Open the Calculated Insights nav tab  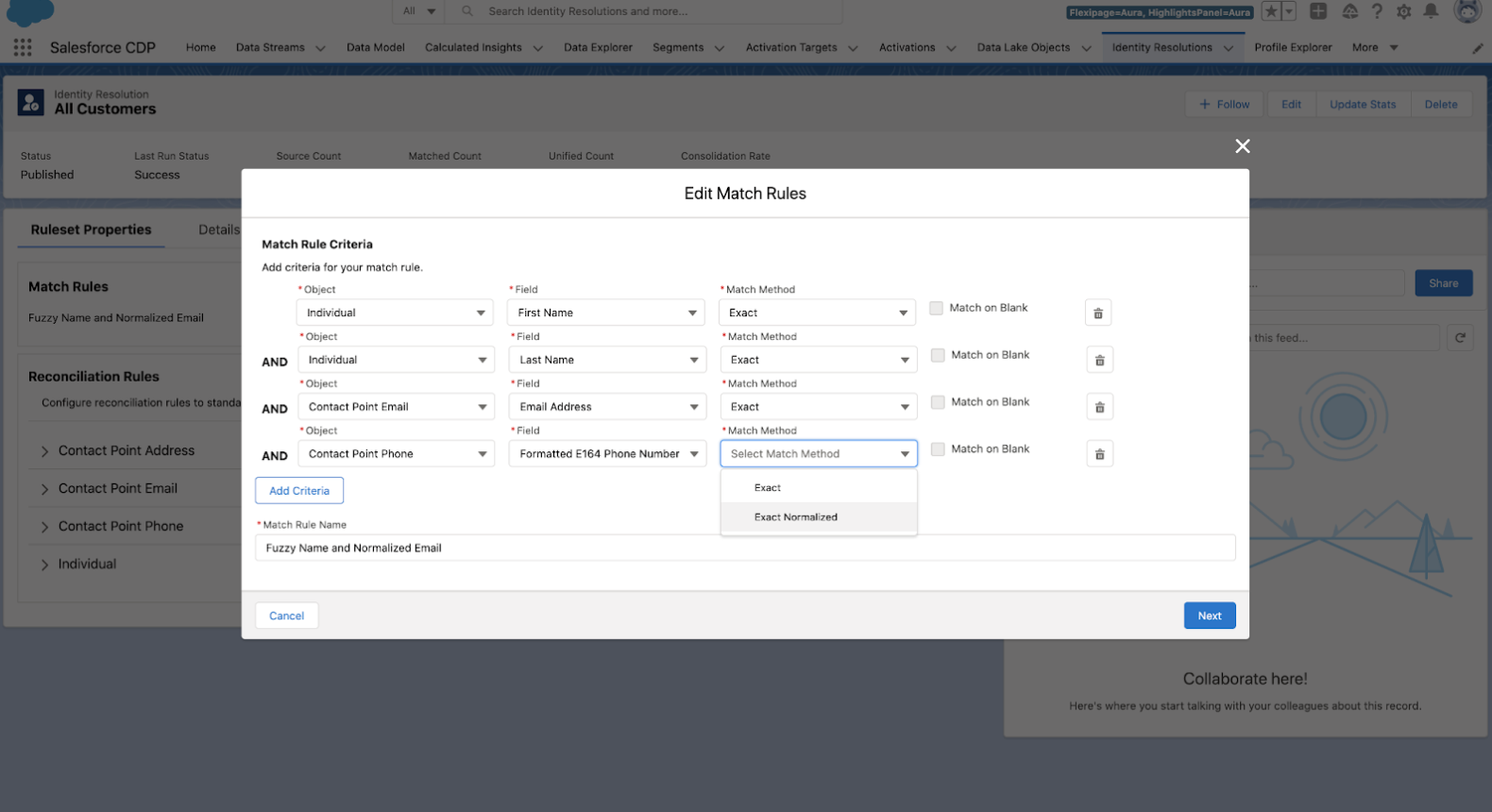[x=473, y=47]
